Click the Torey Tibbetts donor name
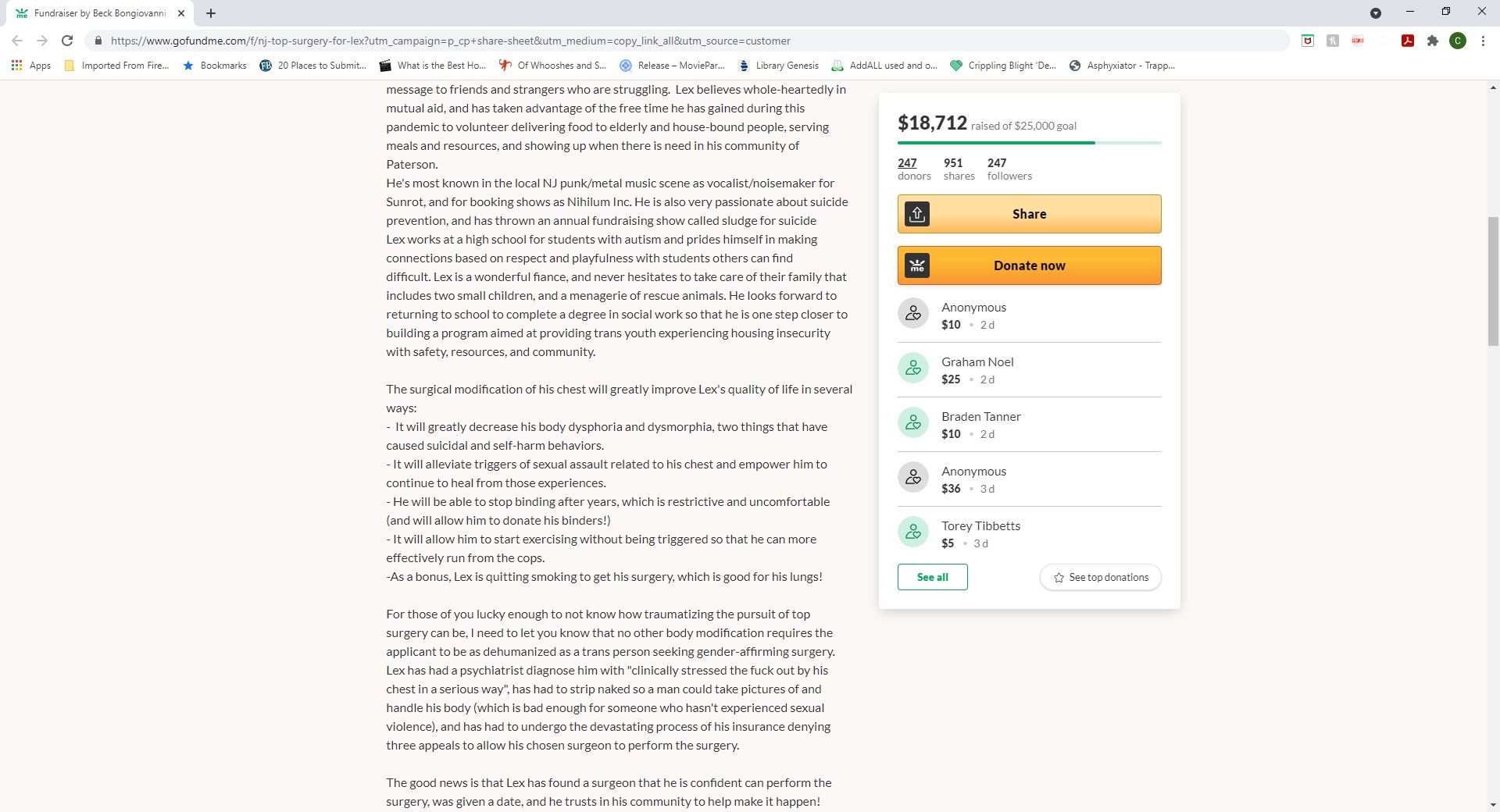 click(x=980, y=526)
